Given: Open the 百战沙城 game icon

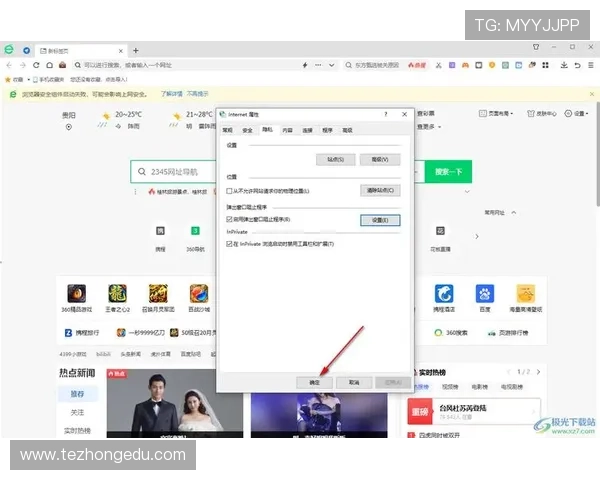Looking at the screenshot, I should coord(199,294).
